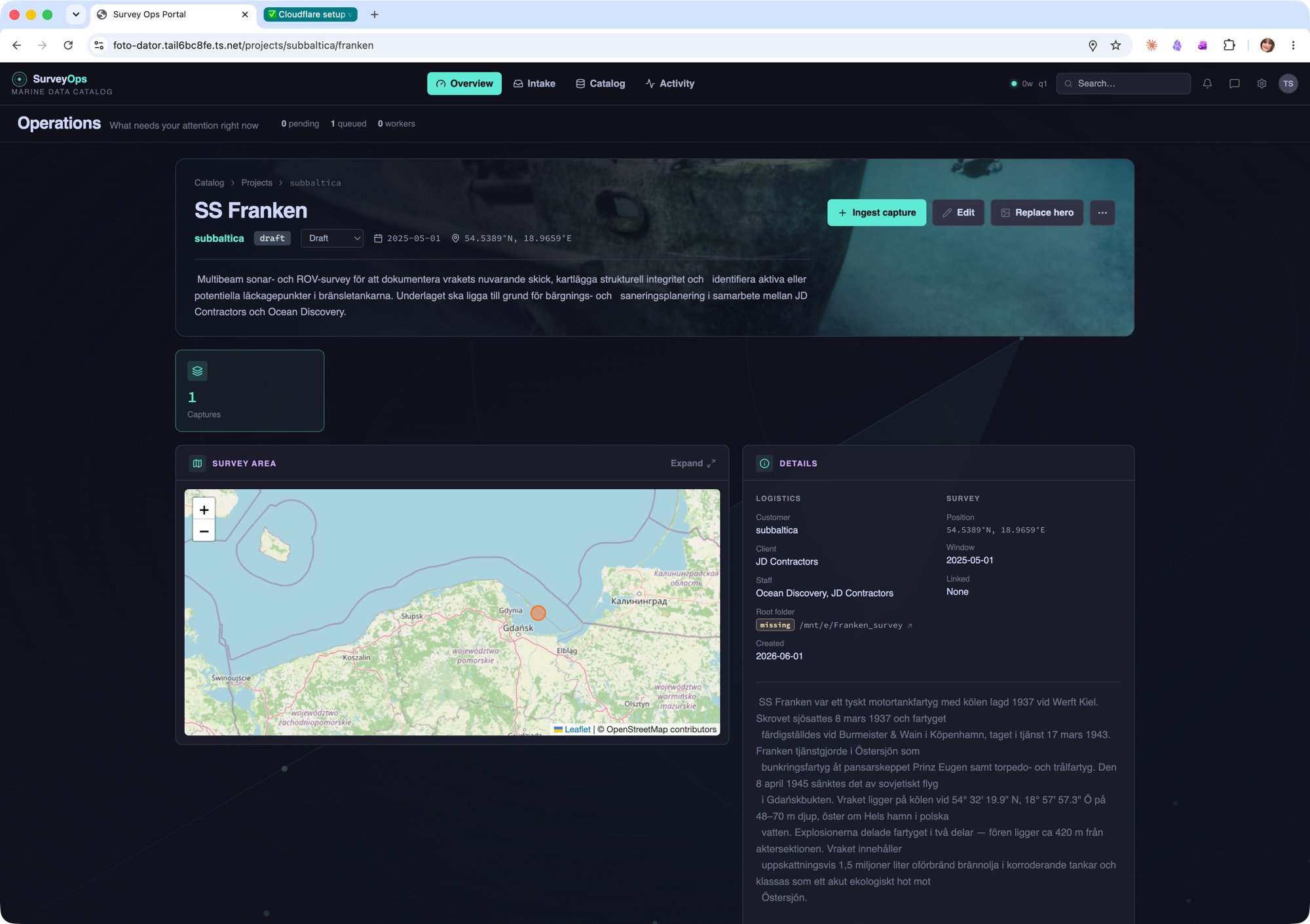Click the orange survey position marker
The height and width of the screenshot is (924, 1310).
538,613
